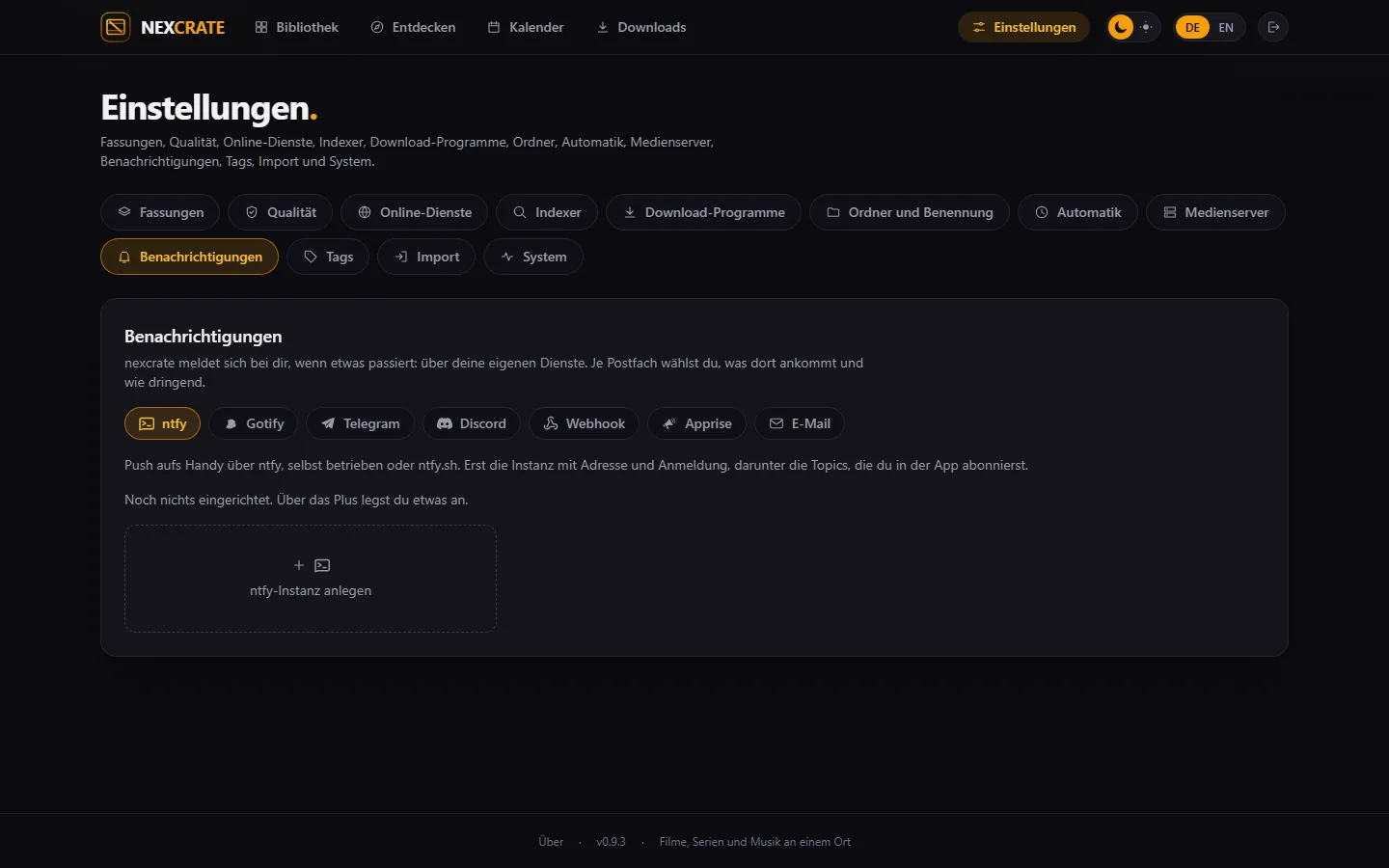Select the Gotify notification service
1389x868 pixels.
254,423
